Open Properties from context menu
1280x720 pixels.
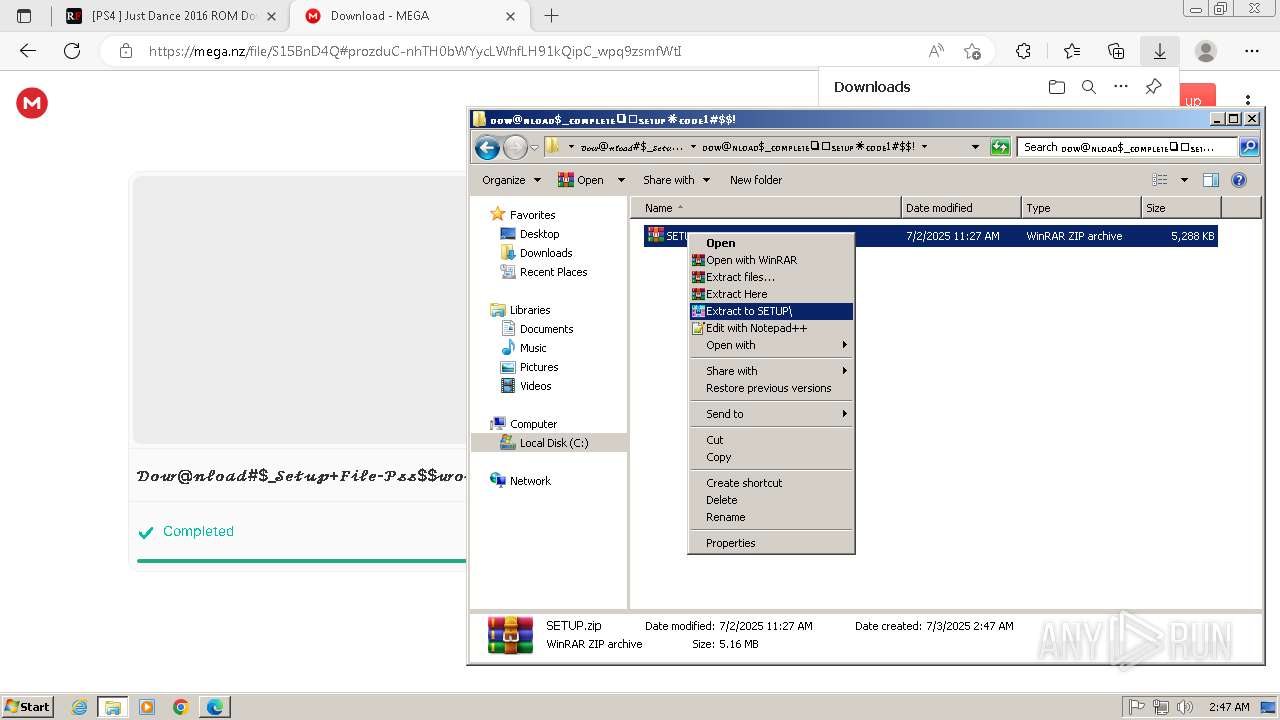[x=771, y=543]
